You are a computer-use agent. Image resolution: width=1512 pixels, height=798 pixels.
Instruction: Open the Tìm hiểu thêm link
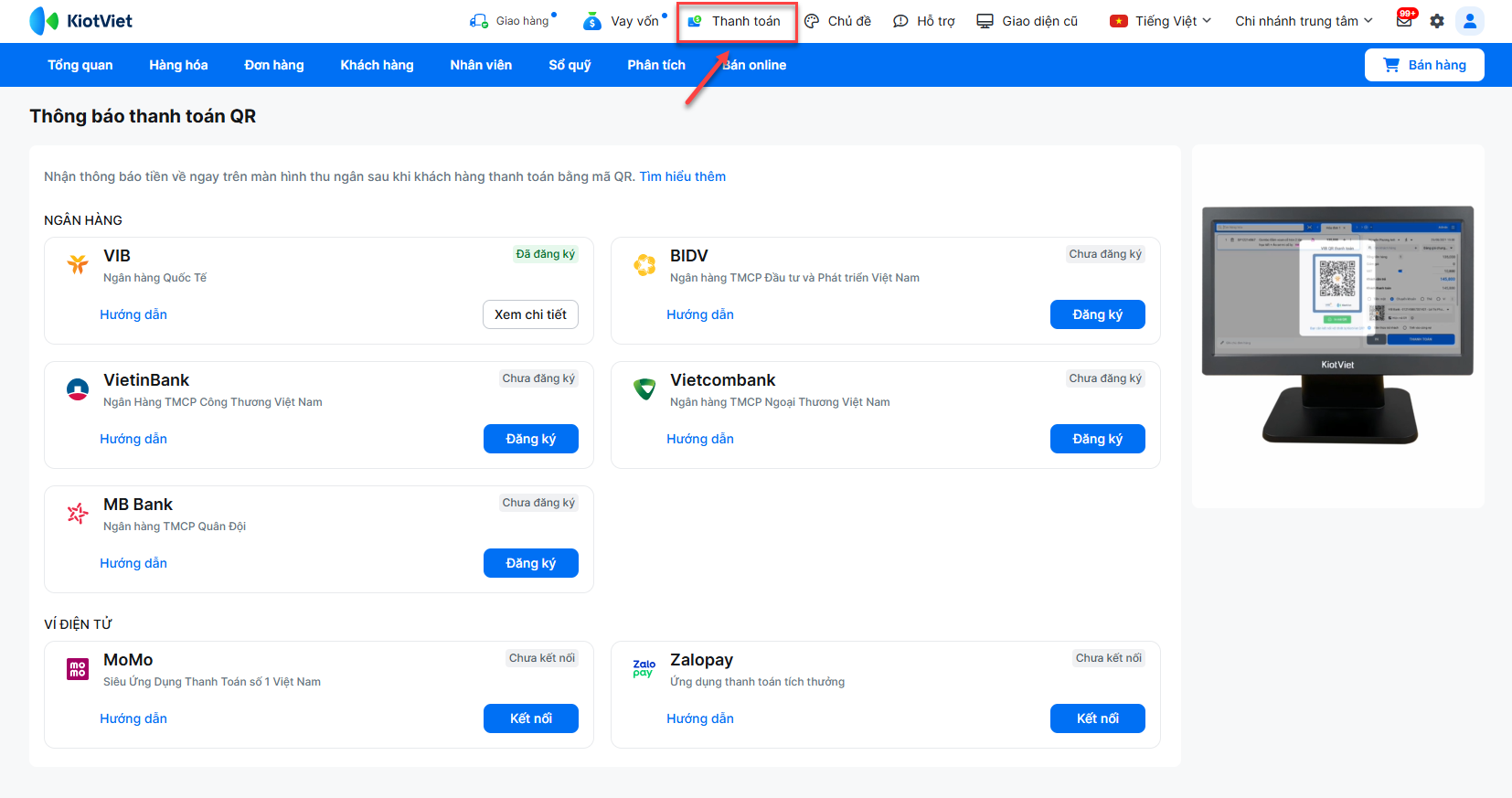(x=682, y=176)
